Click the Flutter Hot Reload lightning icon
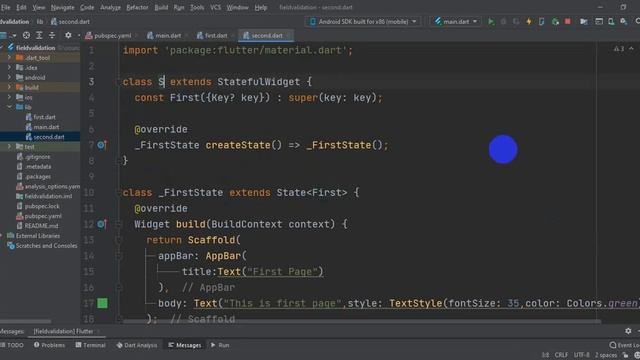This screenshot has width=640, height=360. [529, 22]
